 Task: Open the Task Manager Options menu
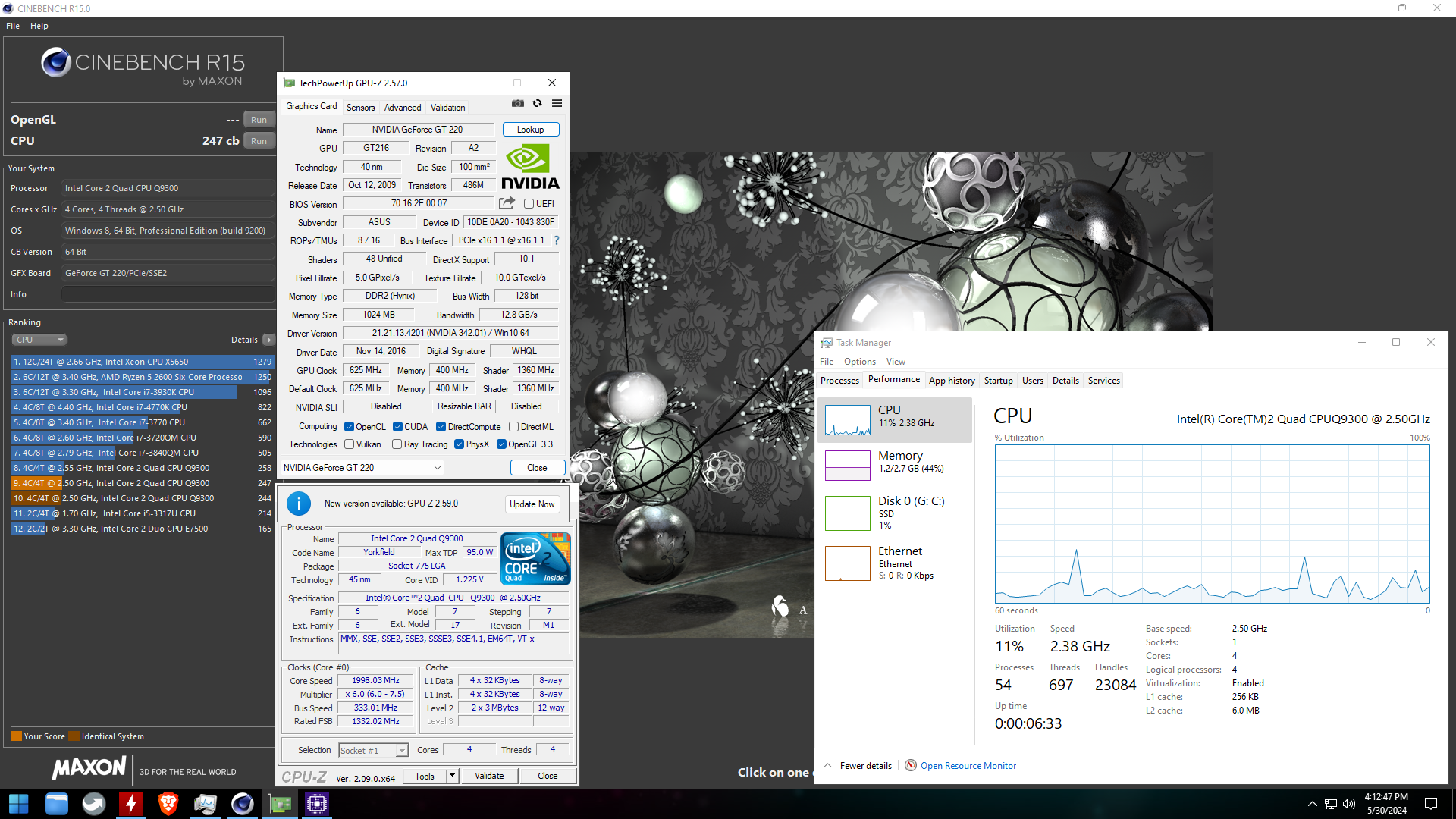coord(859,362)
